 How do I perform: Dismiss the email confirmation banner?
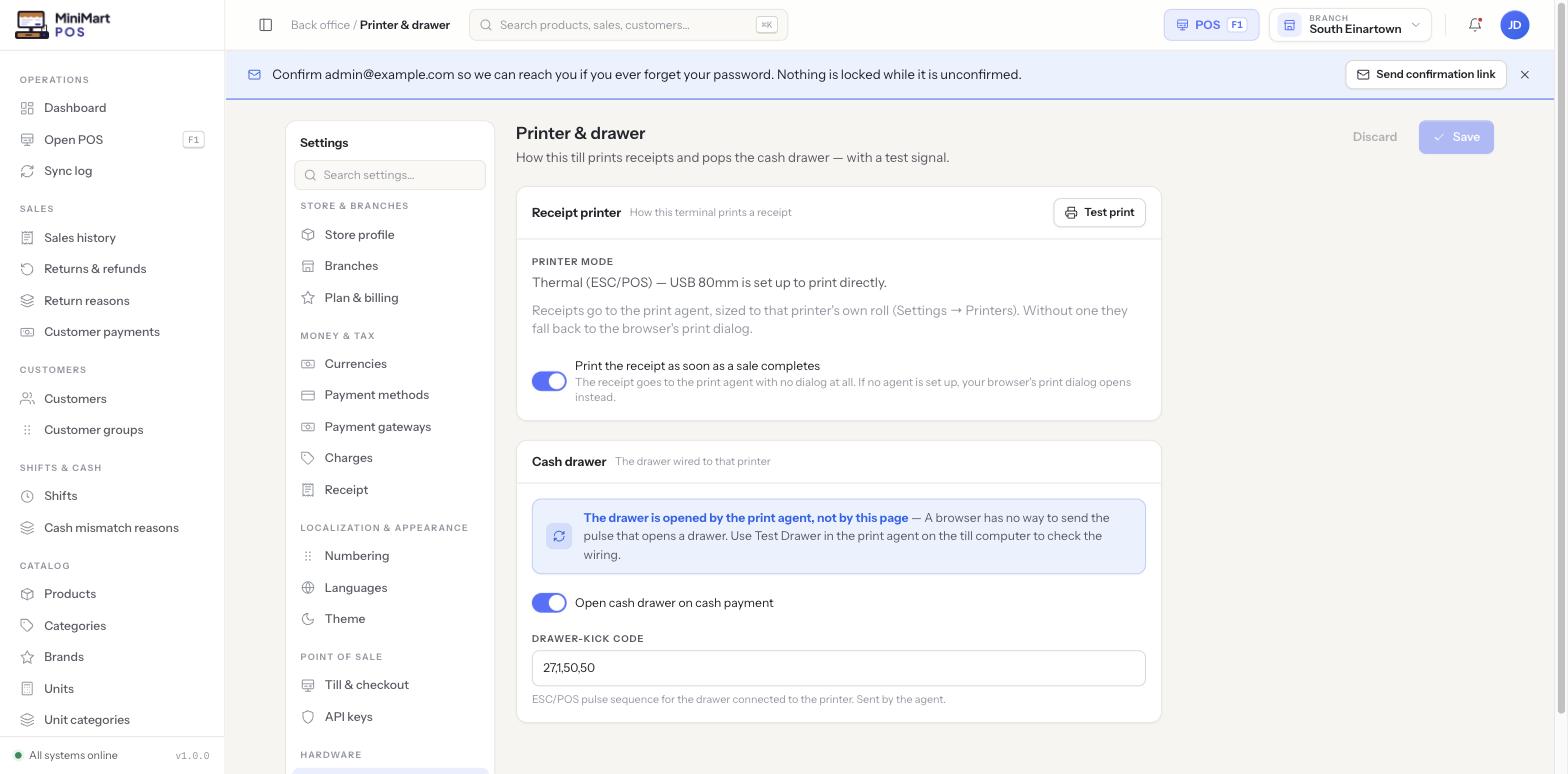1525,75
